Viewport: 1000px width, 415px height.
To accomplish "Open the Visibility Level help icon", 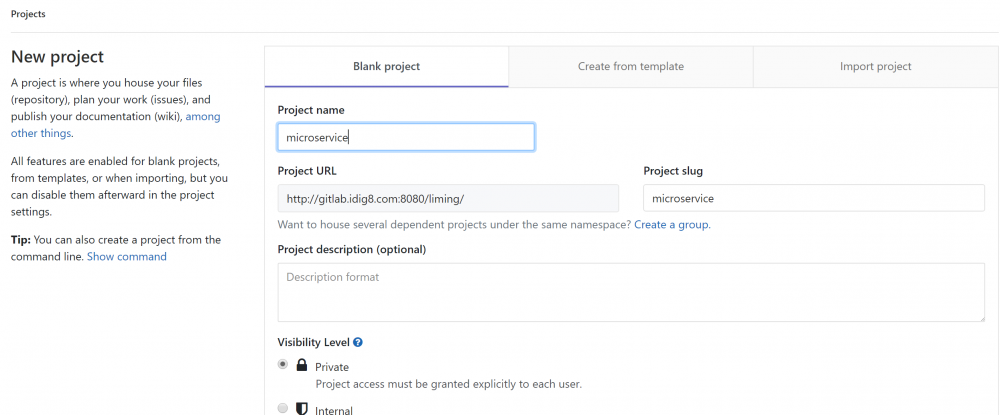I will (358, 342).
